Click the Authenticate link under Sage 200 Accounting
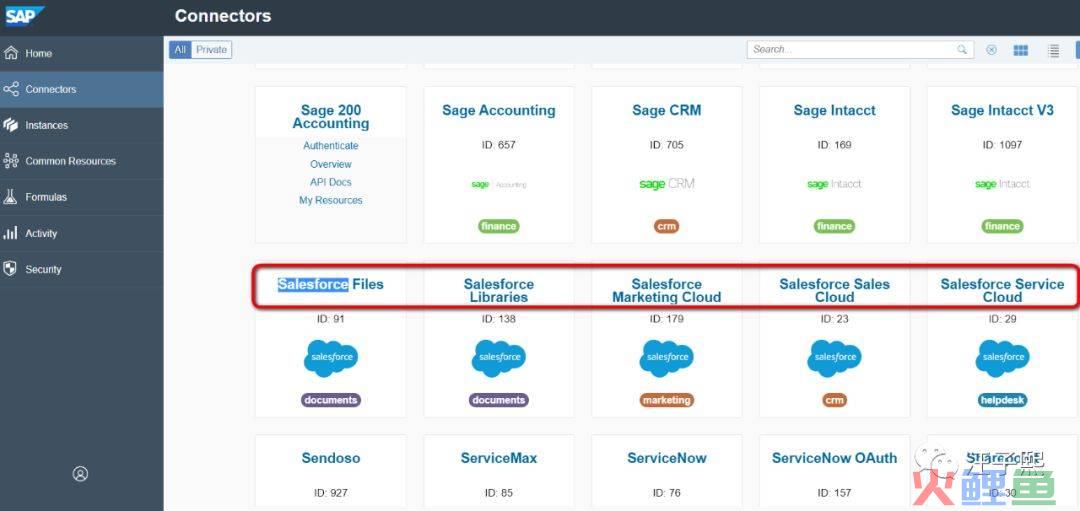The height and width of the screenshot is (511, 1080). [331, 146]
